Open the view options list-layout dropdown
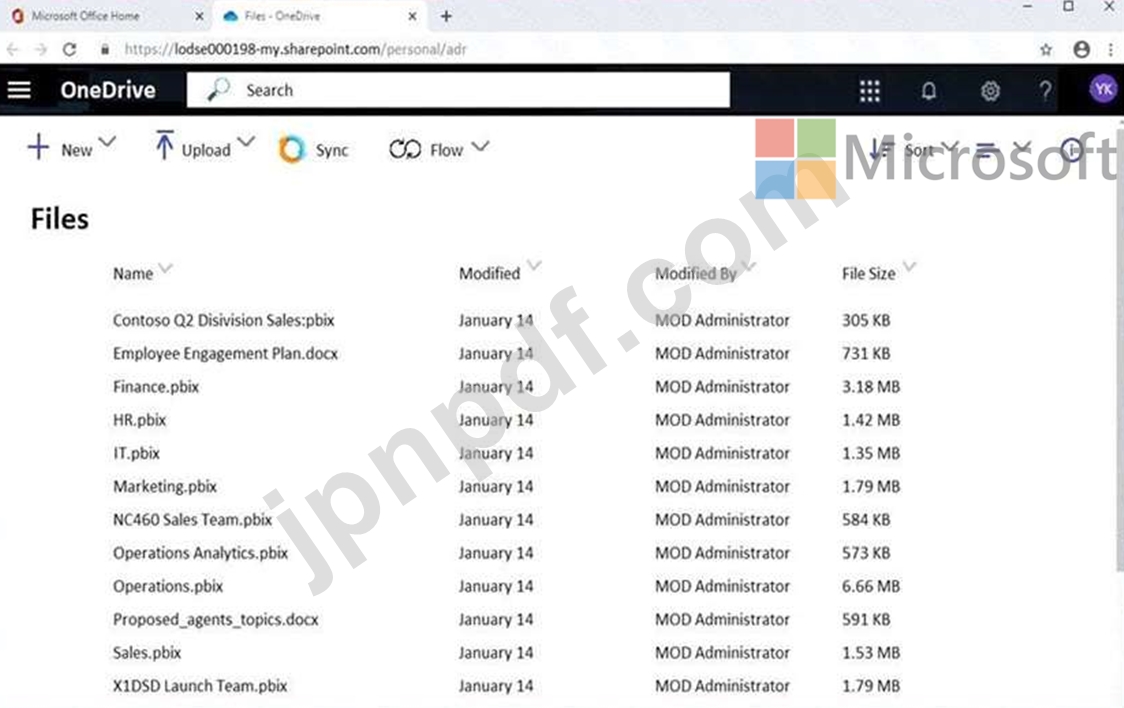 (1003, 149)
